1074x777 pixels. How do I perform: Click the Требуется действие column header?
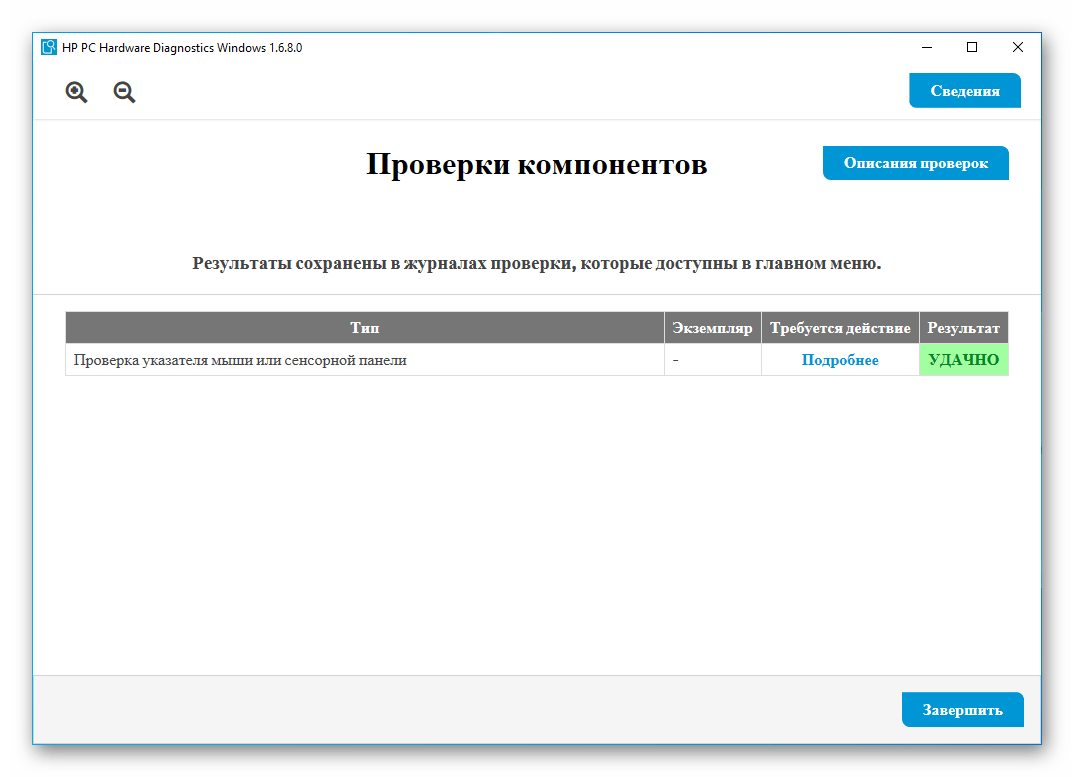point(840,328)
